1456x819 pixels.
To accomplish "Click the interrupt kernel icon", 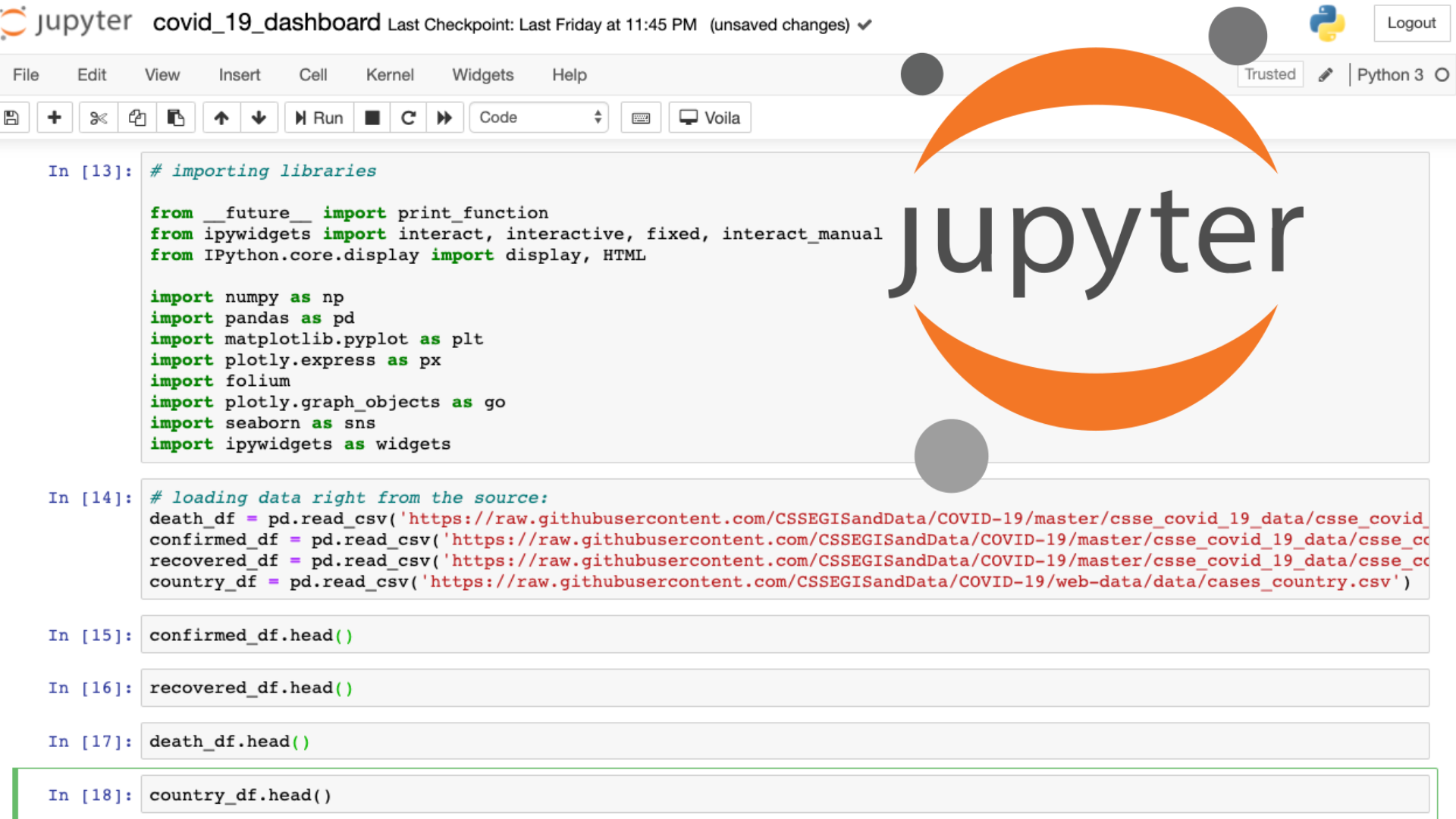I will pos(371,118).
